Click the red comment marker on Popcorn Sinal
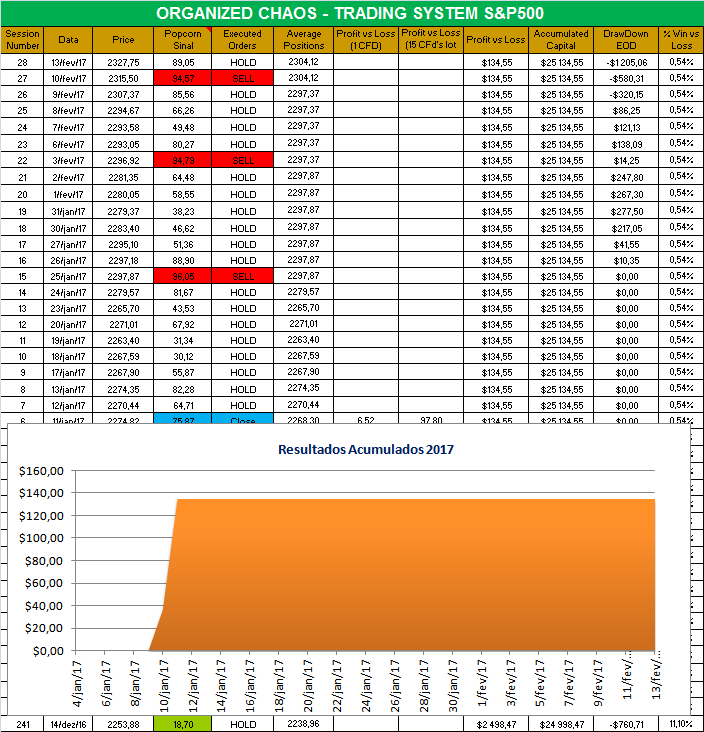 pos(209,29)
